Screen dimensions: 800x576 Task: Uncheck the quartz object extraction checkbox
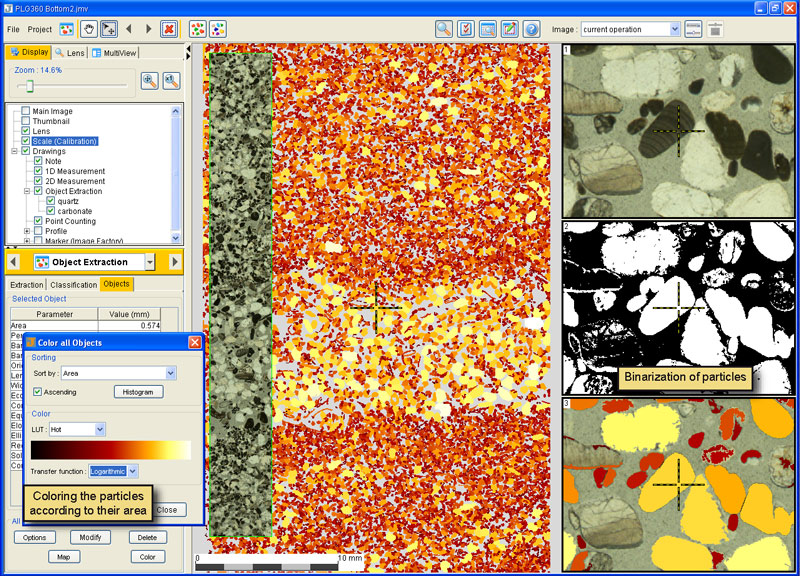(x=51, y=201)
